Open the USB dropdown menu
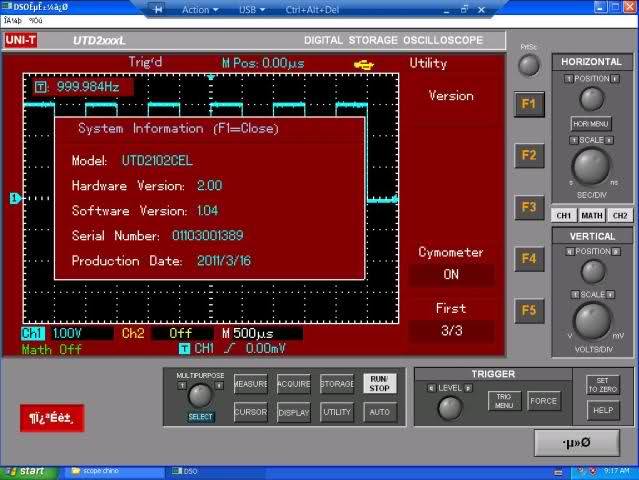The width and height of the screenshot is (639, 480). click(252, 10)
